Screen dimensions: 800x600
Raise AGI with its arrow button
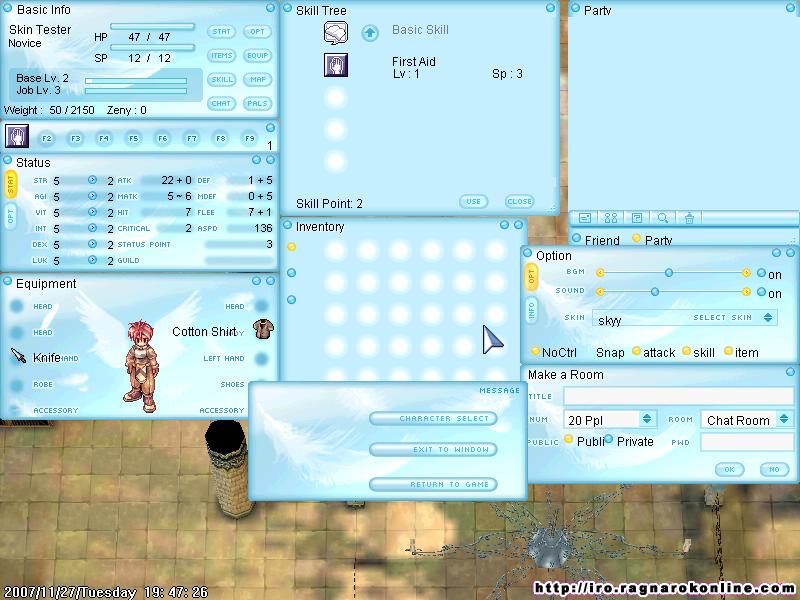coord(92,196)
